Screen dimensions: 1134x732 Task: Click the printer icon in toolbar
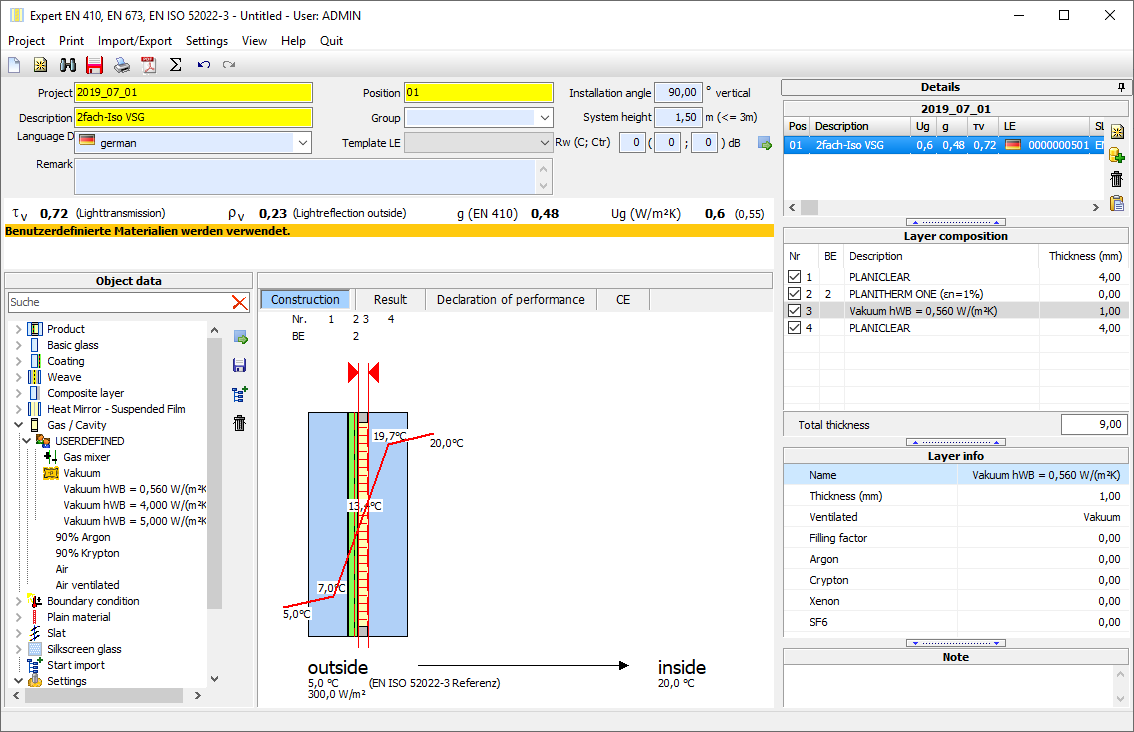[122, 65]
